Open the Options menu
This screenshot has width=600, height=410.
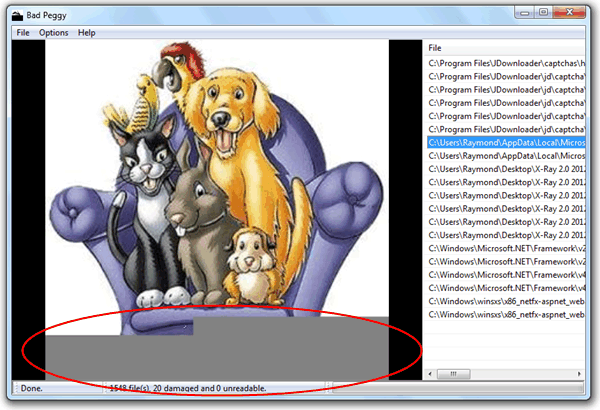click(x=54, y=33)
